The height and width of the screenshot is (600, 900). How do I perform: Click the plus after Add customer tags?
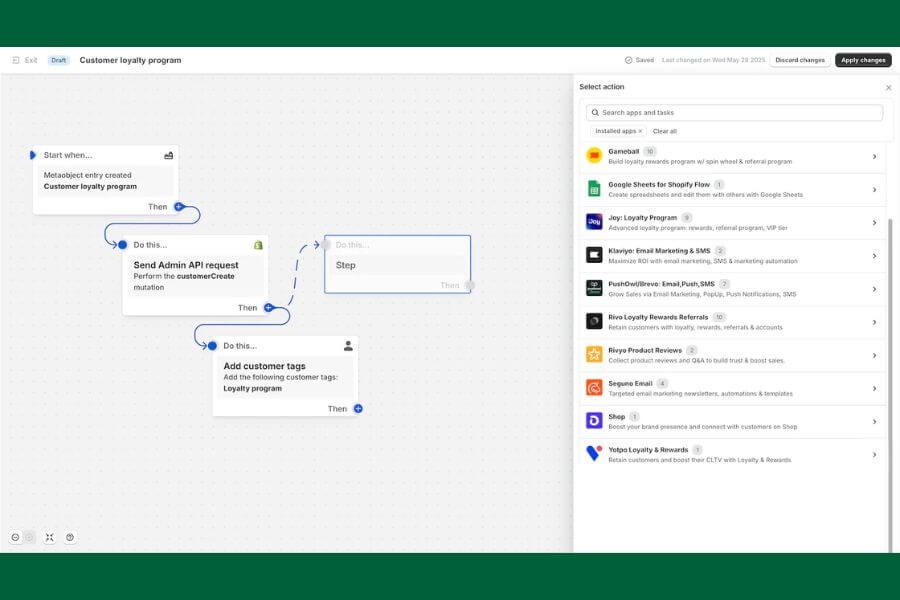[x=358, y=408]
